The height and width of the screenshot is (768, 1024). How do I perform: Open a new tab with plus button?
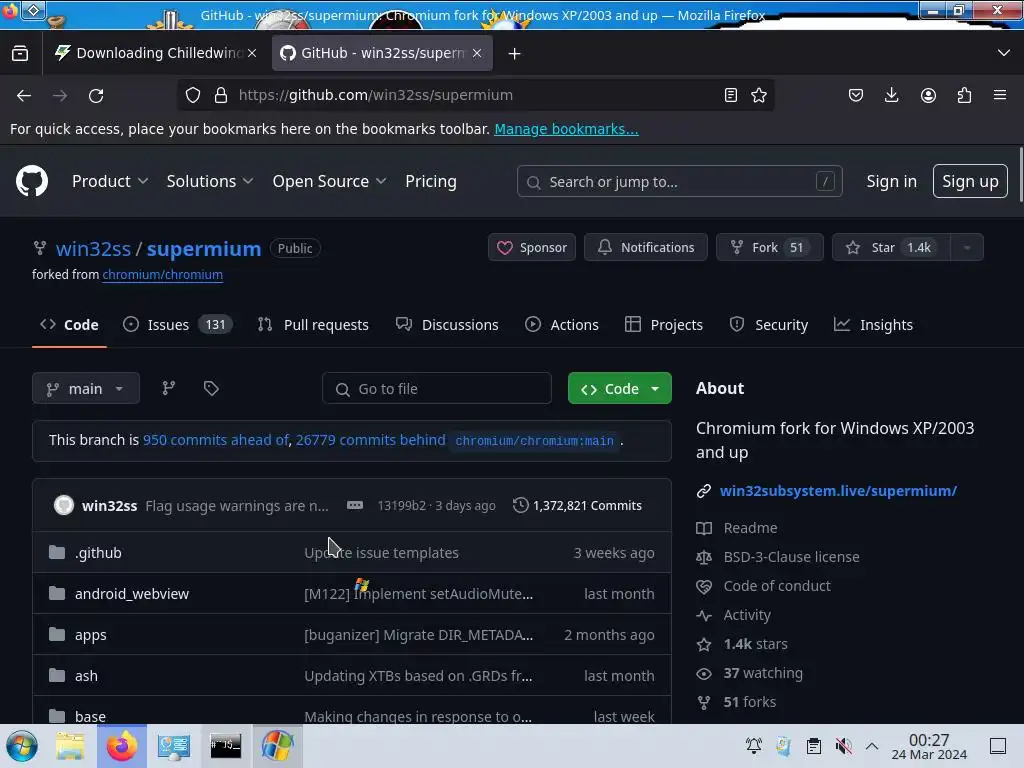[x=515, y=54]
